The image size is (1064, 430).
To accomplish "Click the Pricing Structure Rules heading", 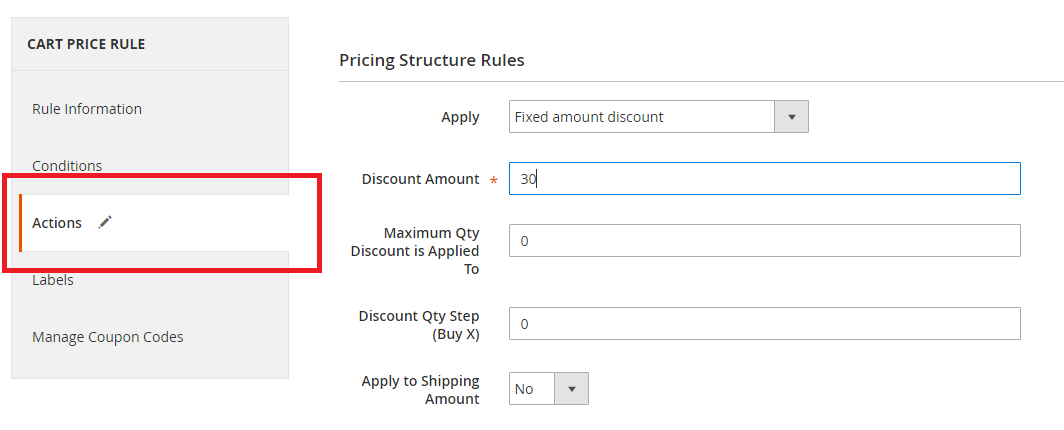I will pyautogui.click(x=432, y=60).
